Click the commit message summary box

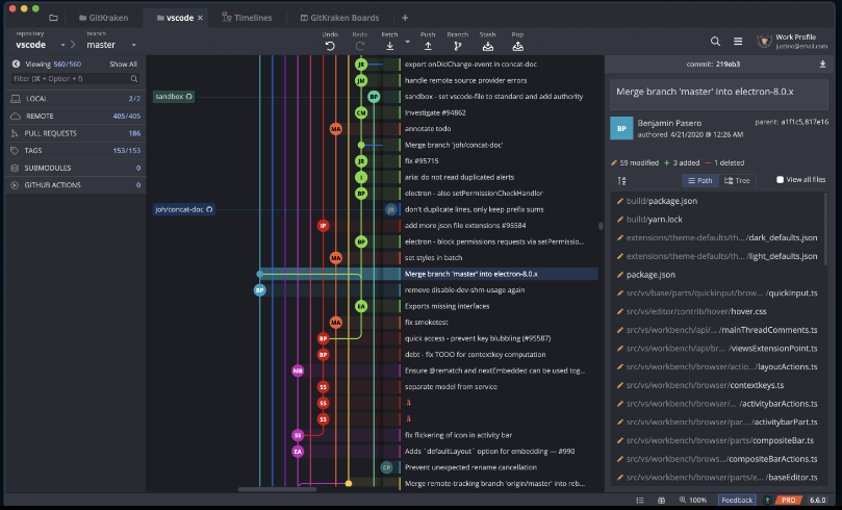pyautogui.click(x=718, y=95)
